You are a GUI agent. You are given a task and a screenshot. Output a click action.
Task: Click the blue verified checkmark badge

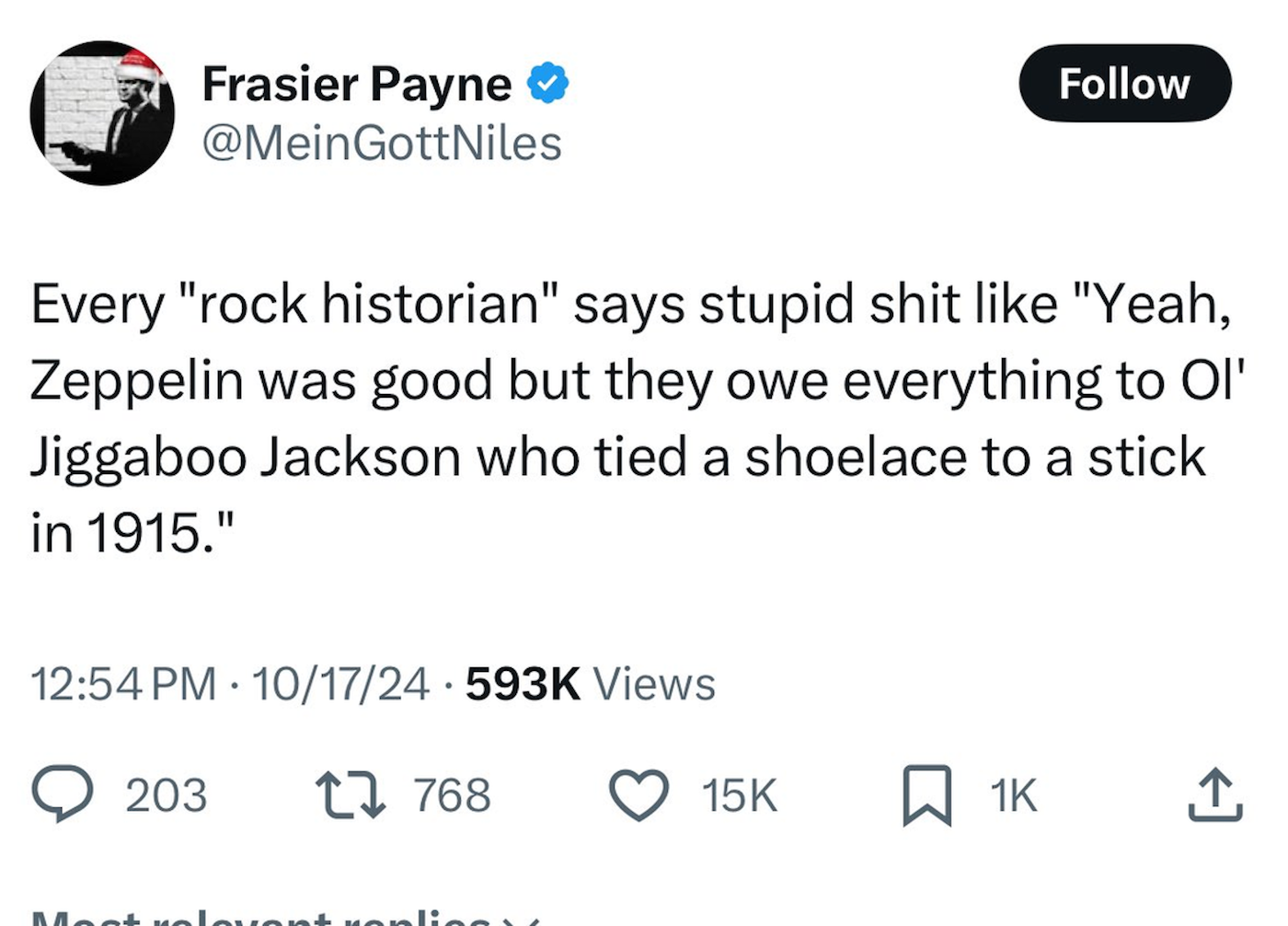point(547,84)
